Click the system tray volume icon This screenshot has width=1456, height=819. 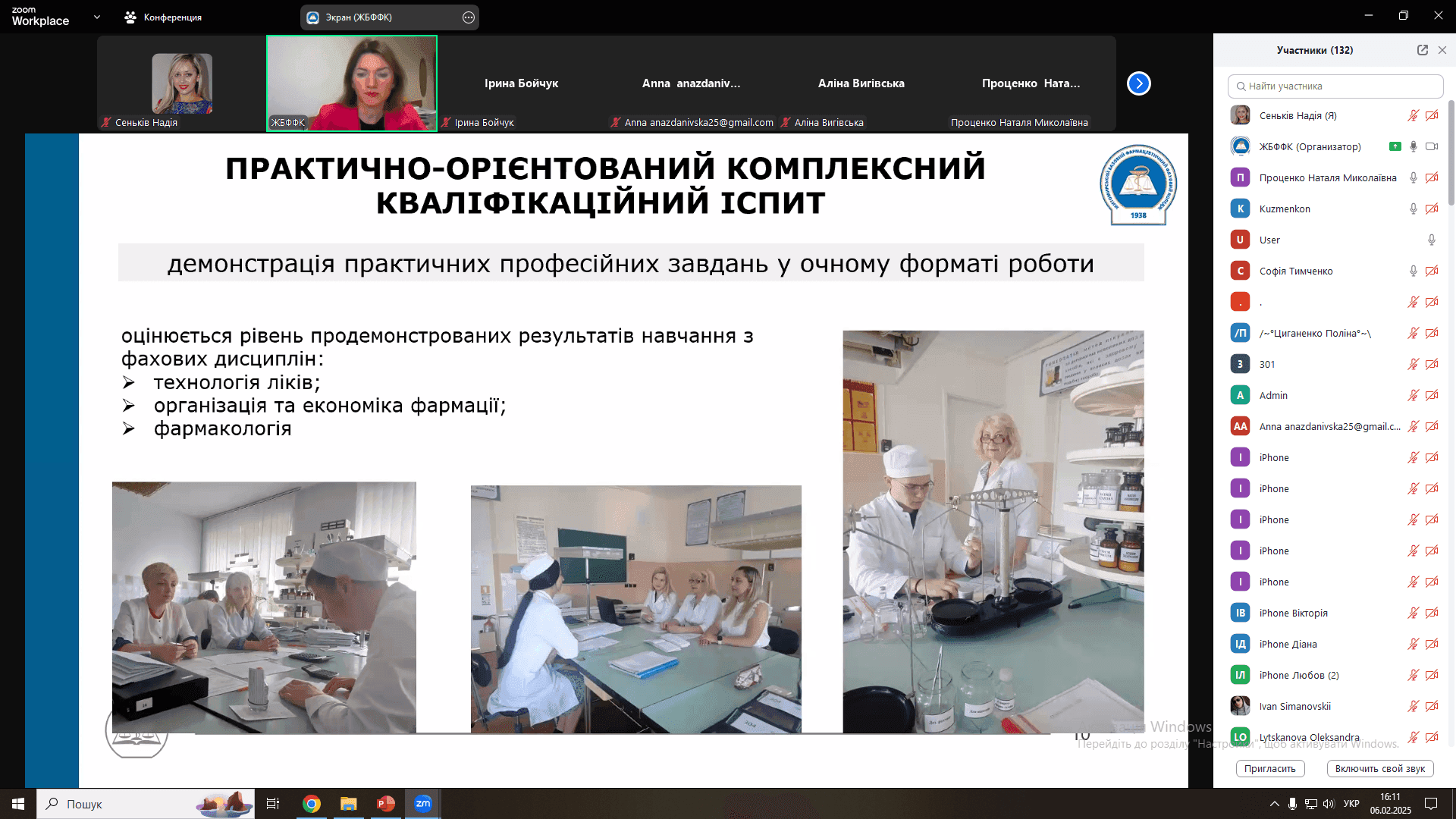[1328, 804]
